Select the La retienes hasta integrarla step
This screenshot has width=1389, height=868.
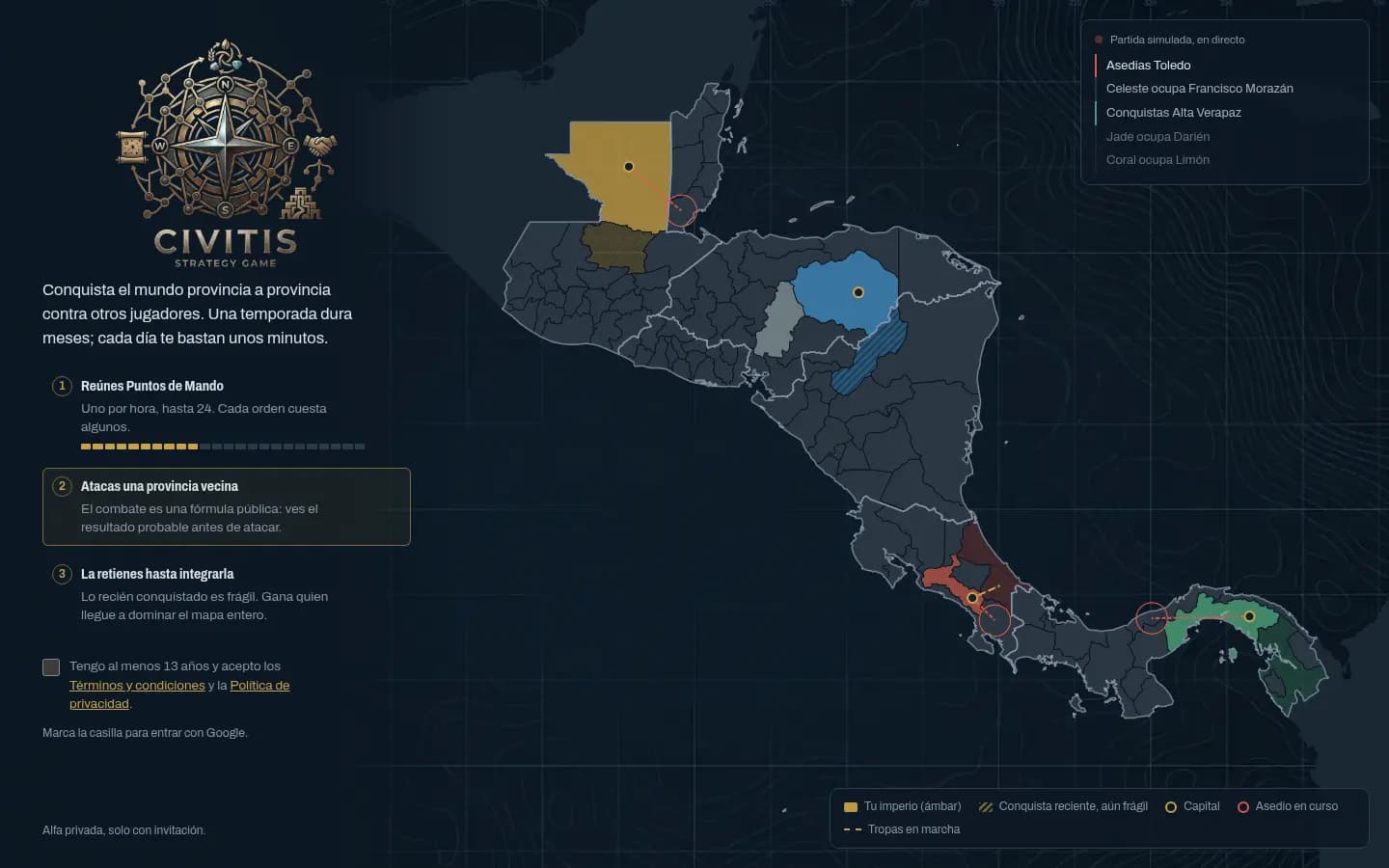click(x=227, y=594)
